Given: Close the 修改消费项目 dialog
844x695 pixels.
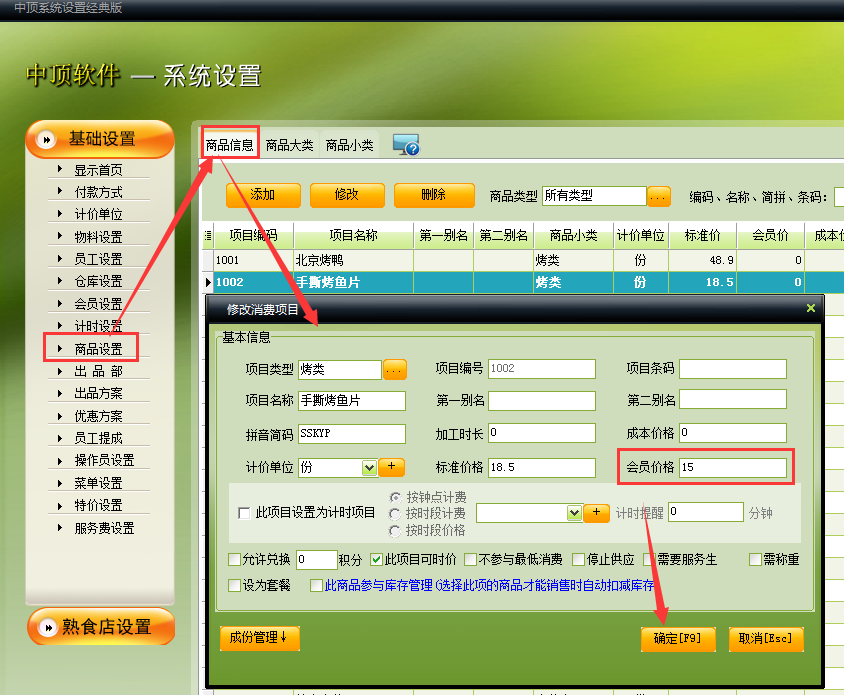Looking at the screenshot, I should coord(811,309).
